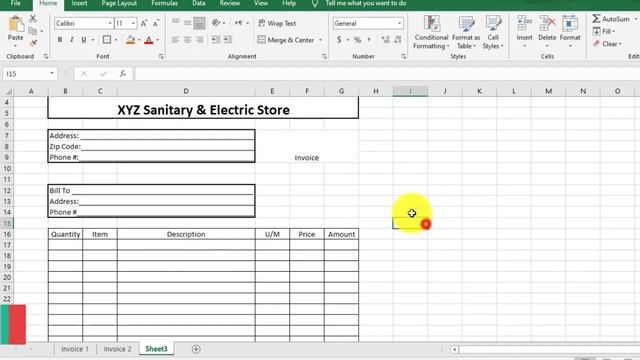Click Decrease Decimal icon
The width and height of the screenshot is (640, 360).
tap(398, 40)
